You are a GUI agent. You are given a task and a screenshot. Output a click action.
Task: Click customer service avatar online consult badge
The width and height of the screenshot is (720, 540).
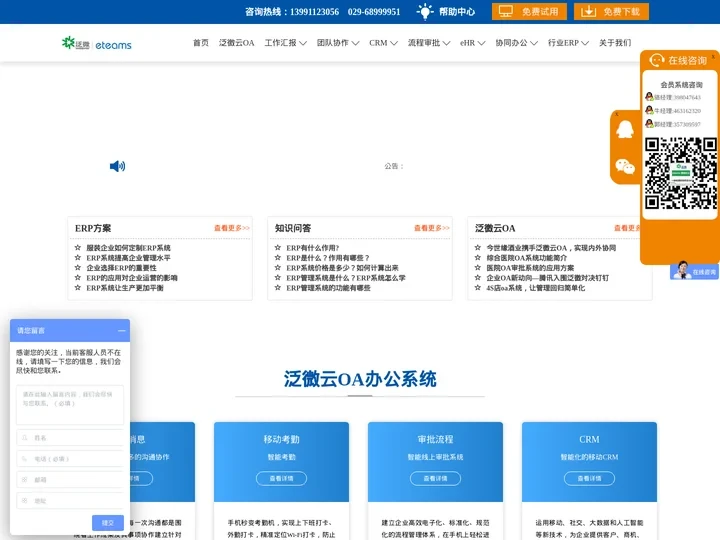(694, 270)
